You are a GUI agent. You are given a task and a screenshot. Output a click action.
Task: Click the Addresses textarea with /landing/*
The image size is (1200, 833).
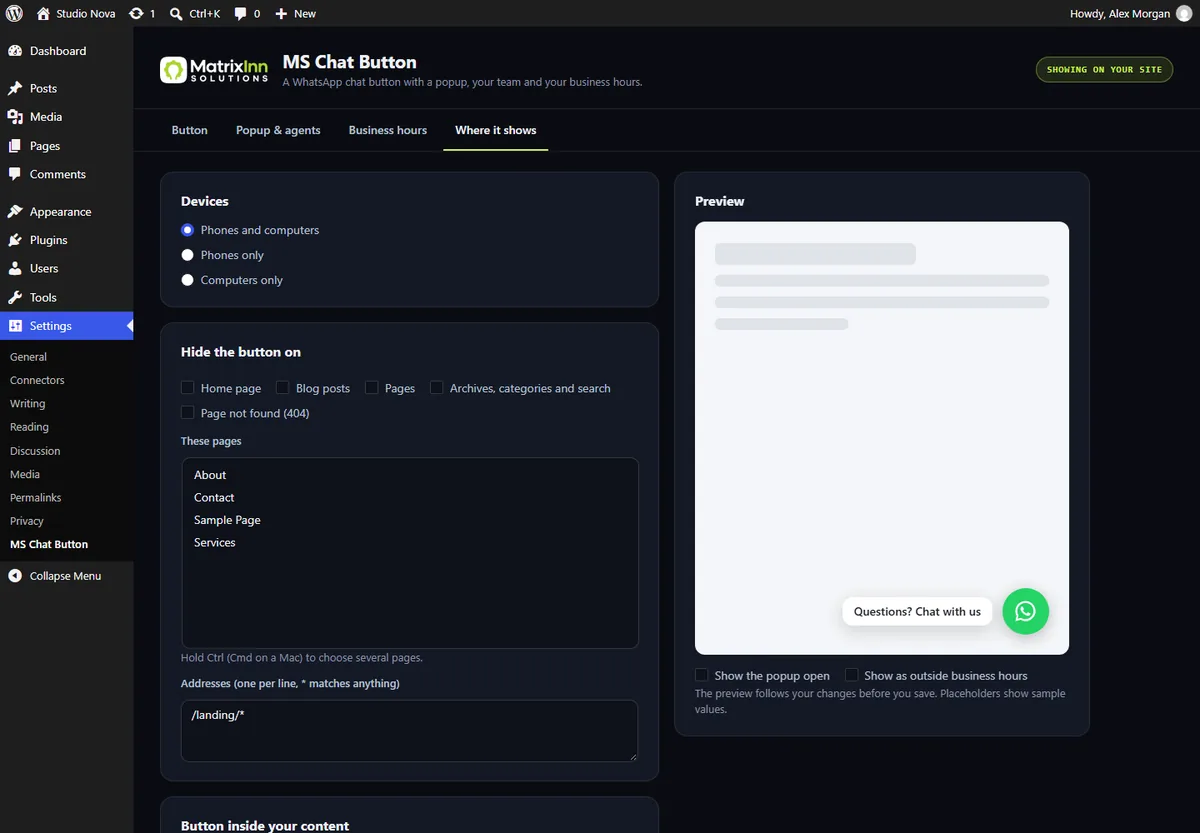[x=409, y=730]
